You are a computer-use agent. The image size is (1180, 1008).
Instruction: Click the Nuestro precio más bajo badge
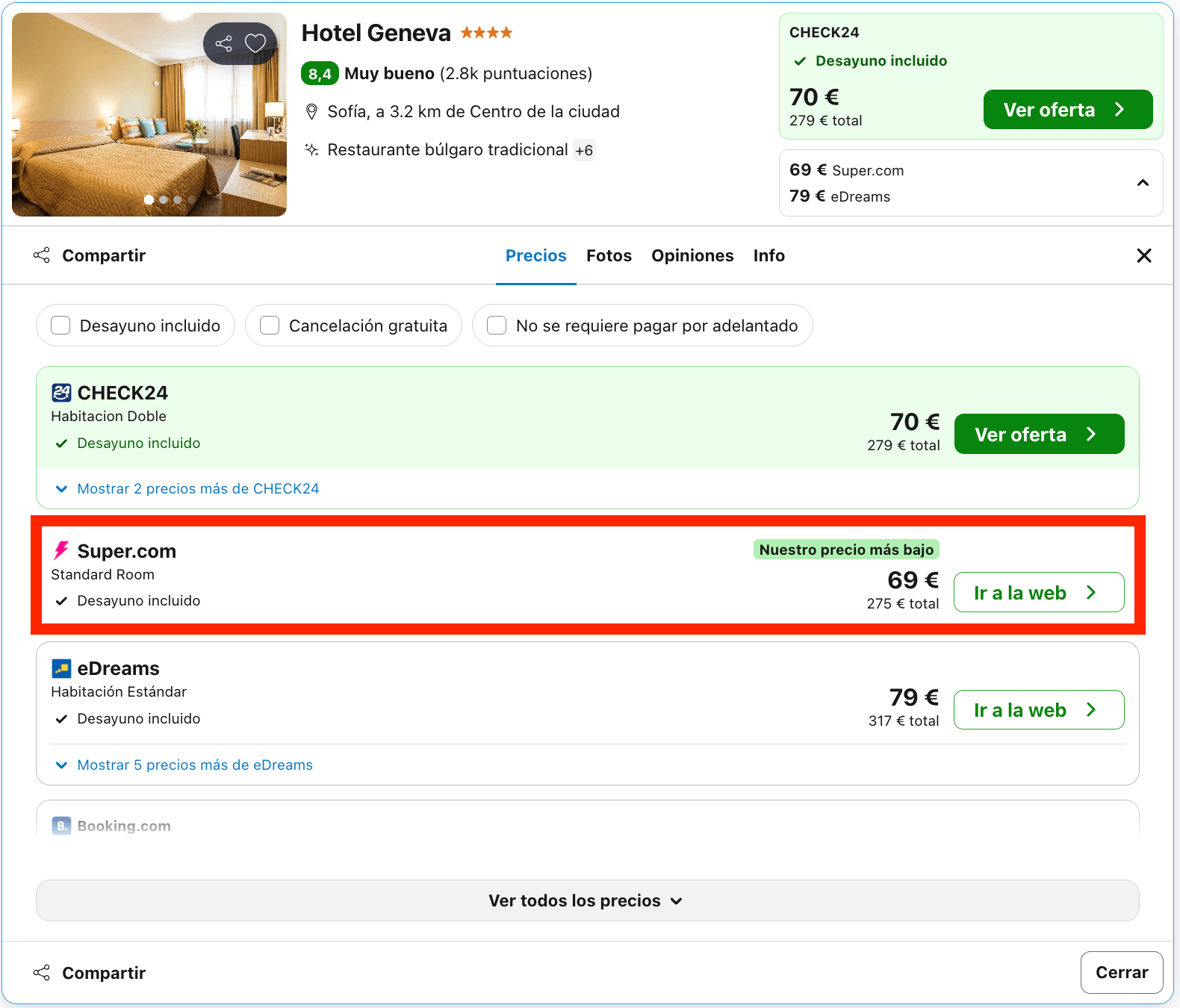846,550
